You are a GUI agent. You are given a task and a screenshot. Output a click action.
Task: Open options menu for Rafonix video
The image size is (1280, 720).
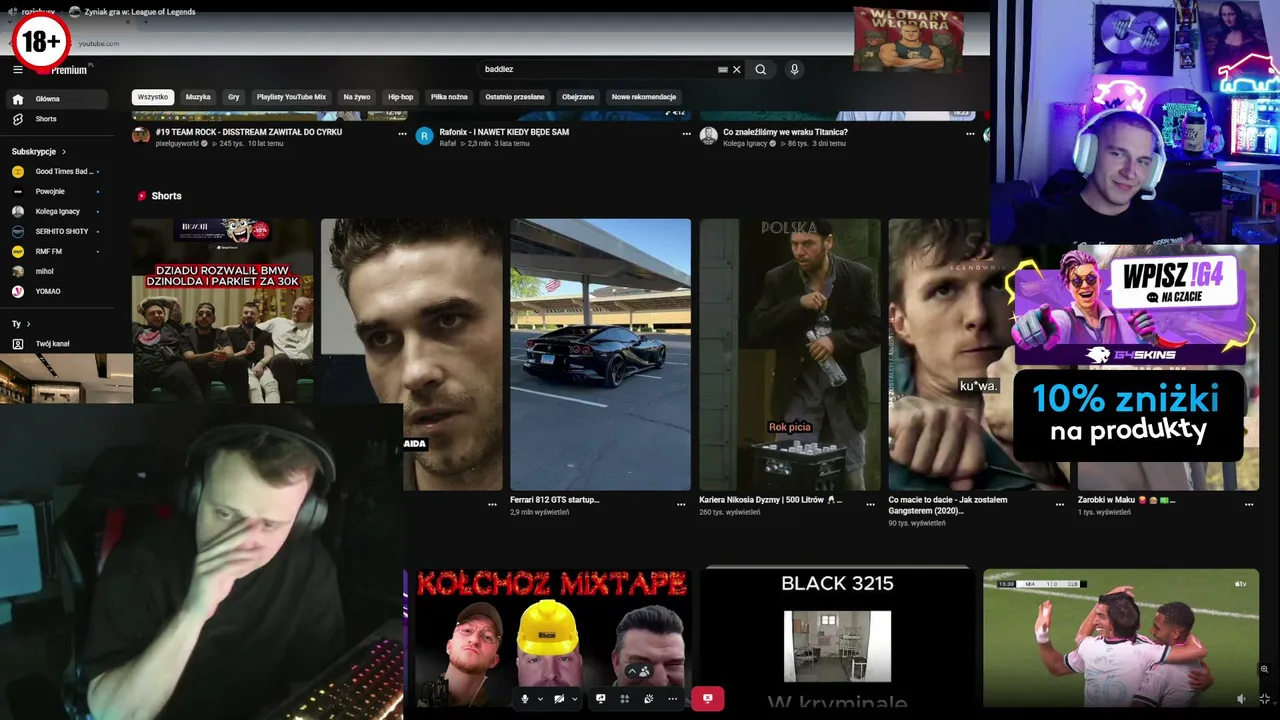pyautogui.click(x=686, y=133)
